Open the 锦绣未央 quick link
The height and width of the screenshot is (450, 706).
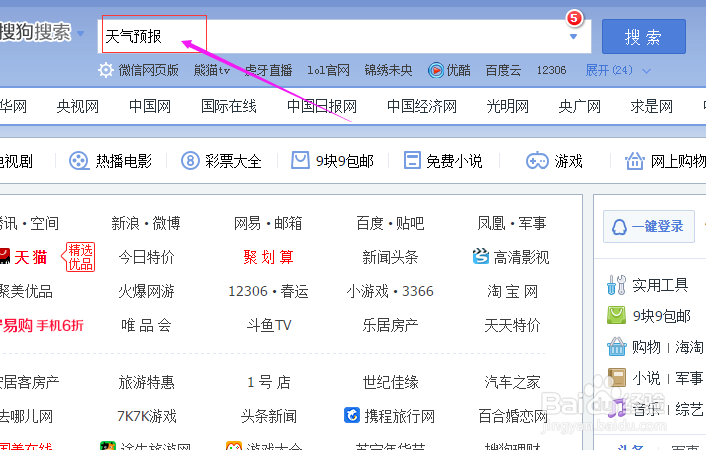tap(388, 70)
